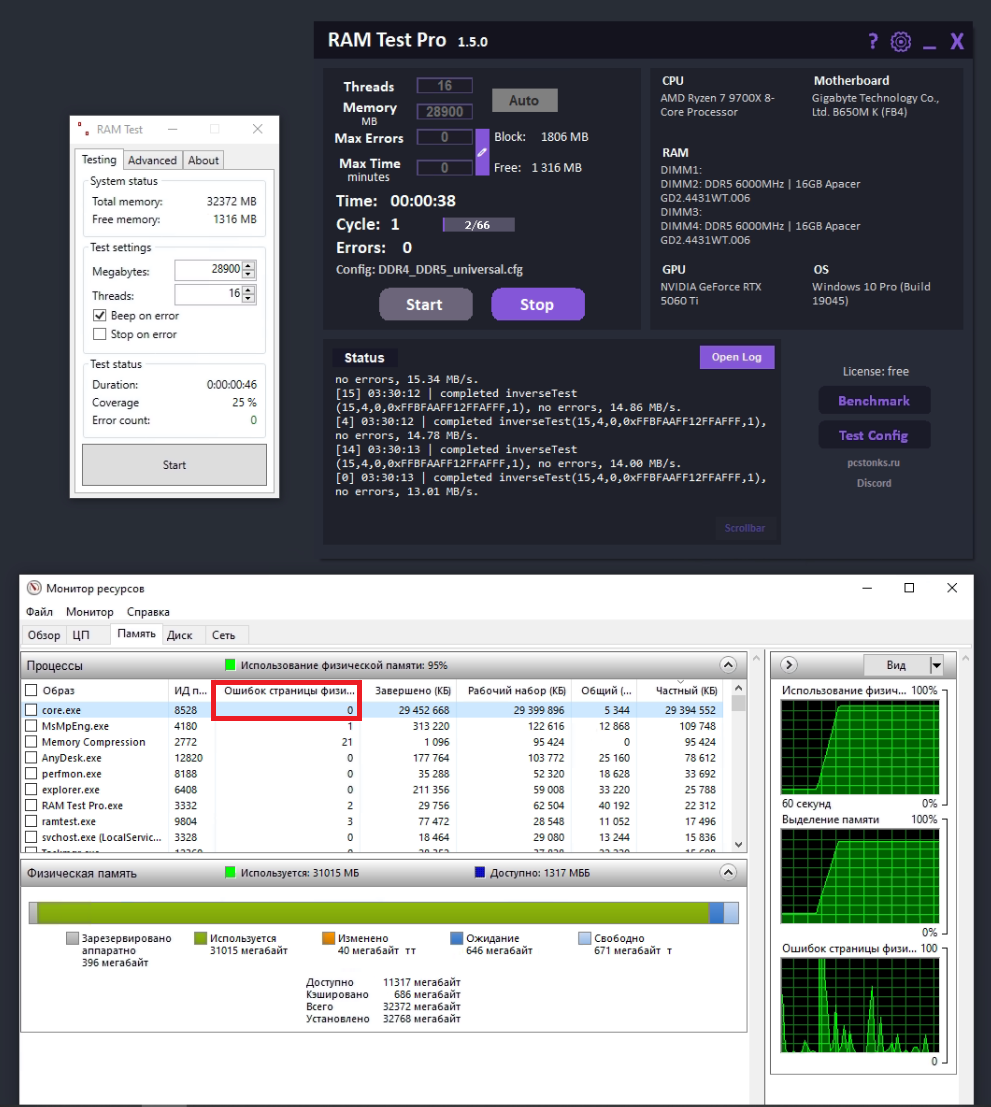Image resolution: width=991 pixels, height=1107 pixels.
Task: Click the process list vertical scrollbar
Action: tap(738, 766)
